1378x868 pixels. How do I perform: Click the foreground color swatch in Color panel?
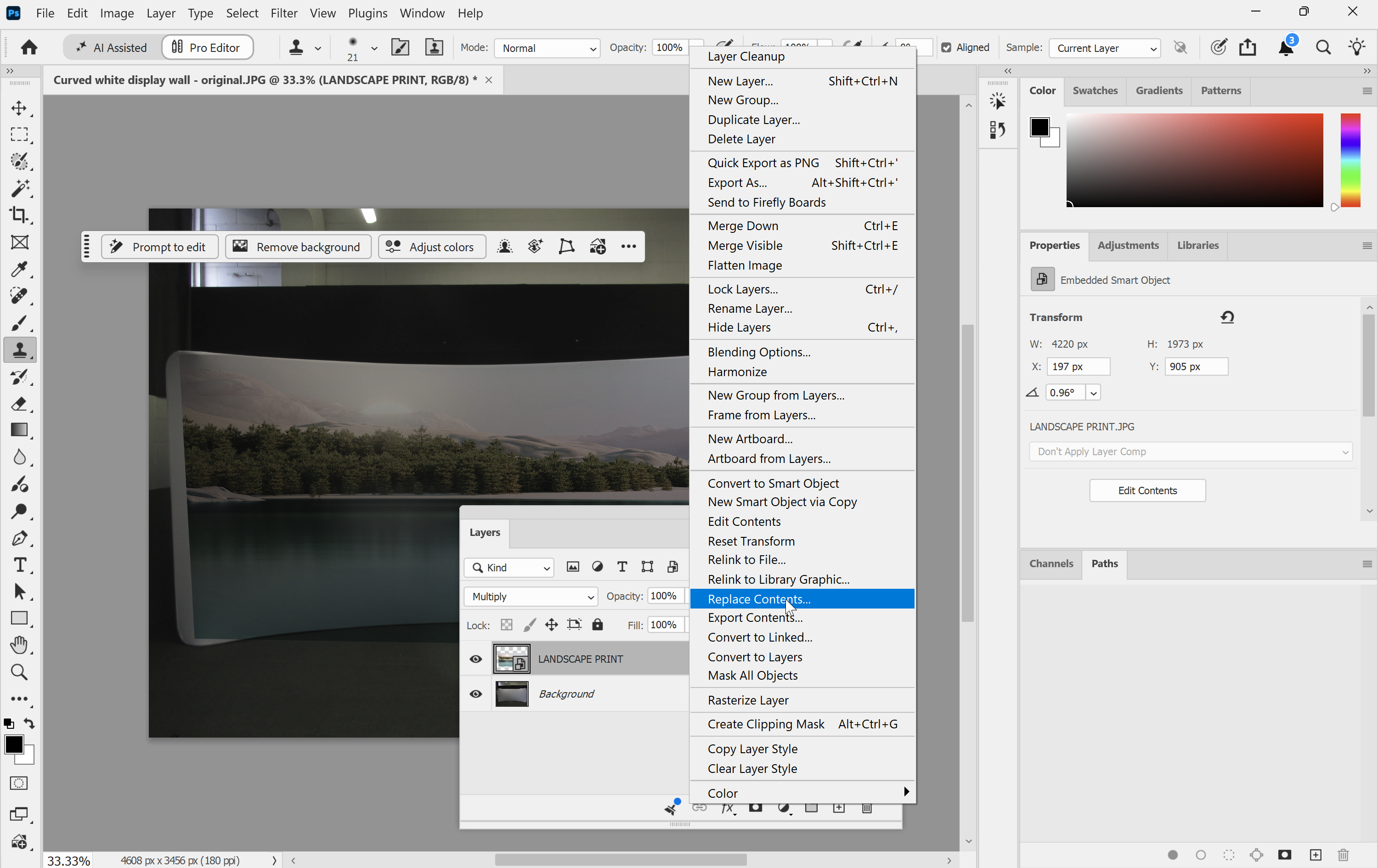click(1039, 127)
